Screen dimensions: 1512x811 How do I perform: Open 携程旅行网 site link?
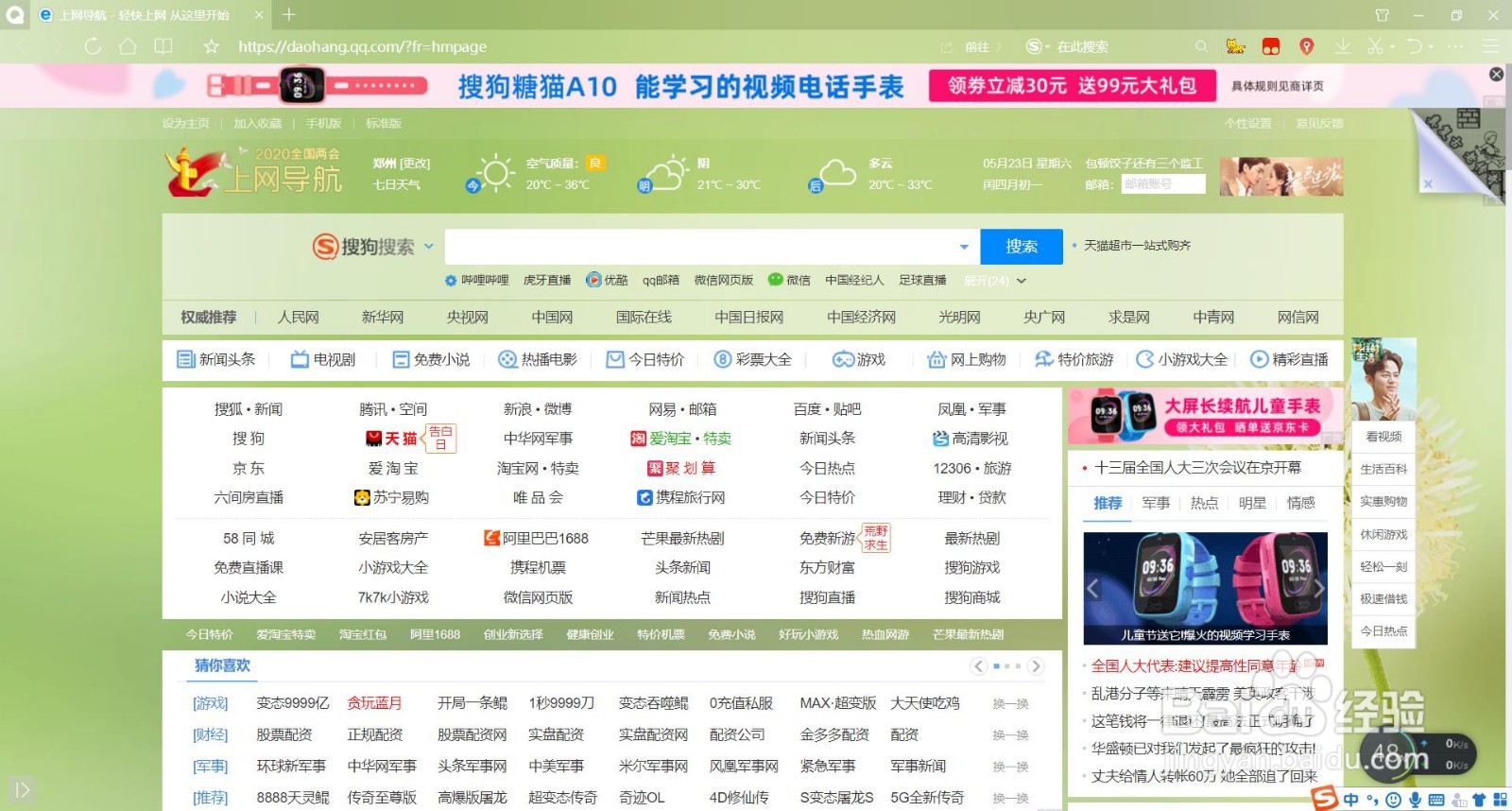681,497
